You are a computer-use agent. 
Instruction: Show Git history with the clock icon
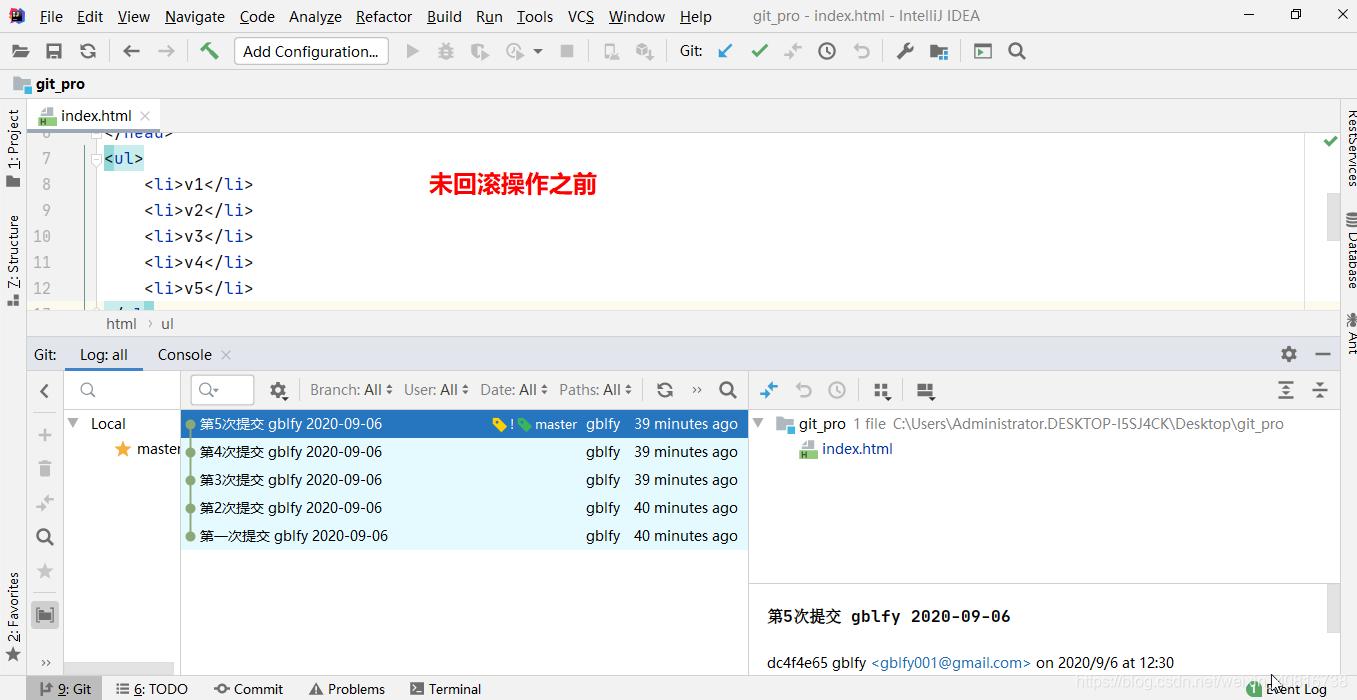(x=827, y=51)
